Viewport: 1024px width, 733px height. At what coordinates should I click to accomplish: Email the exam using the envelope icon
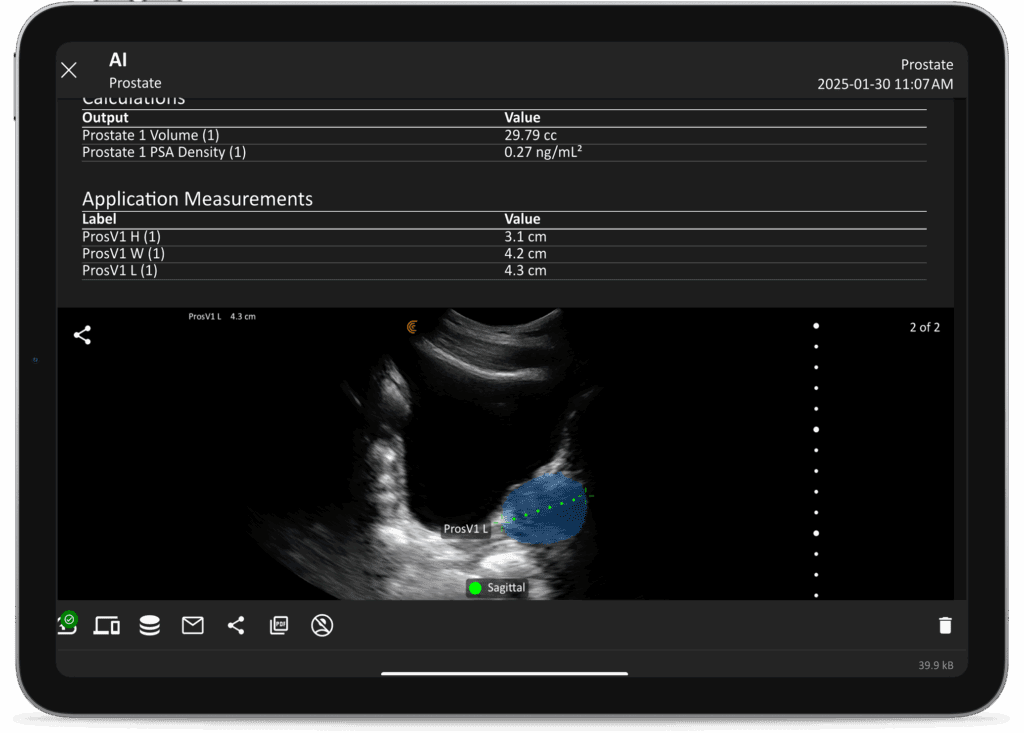click(x=193, y=626)
